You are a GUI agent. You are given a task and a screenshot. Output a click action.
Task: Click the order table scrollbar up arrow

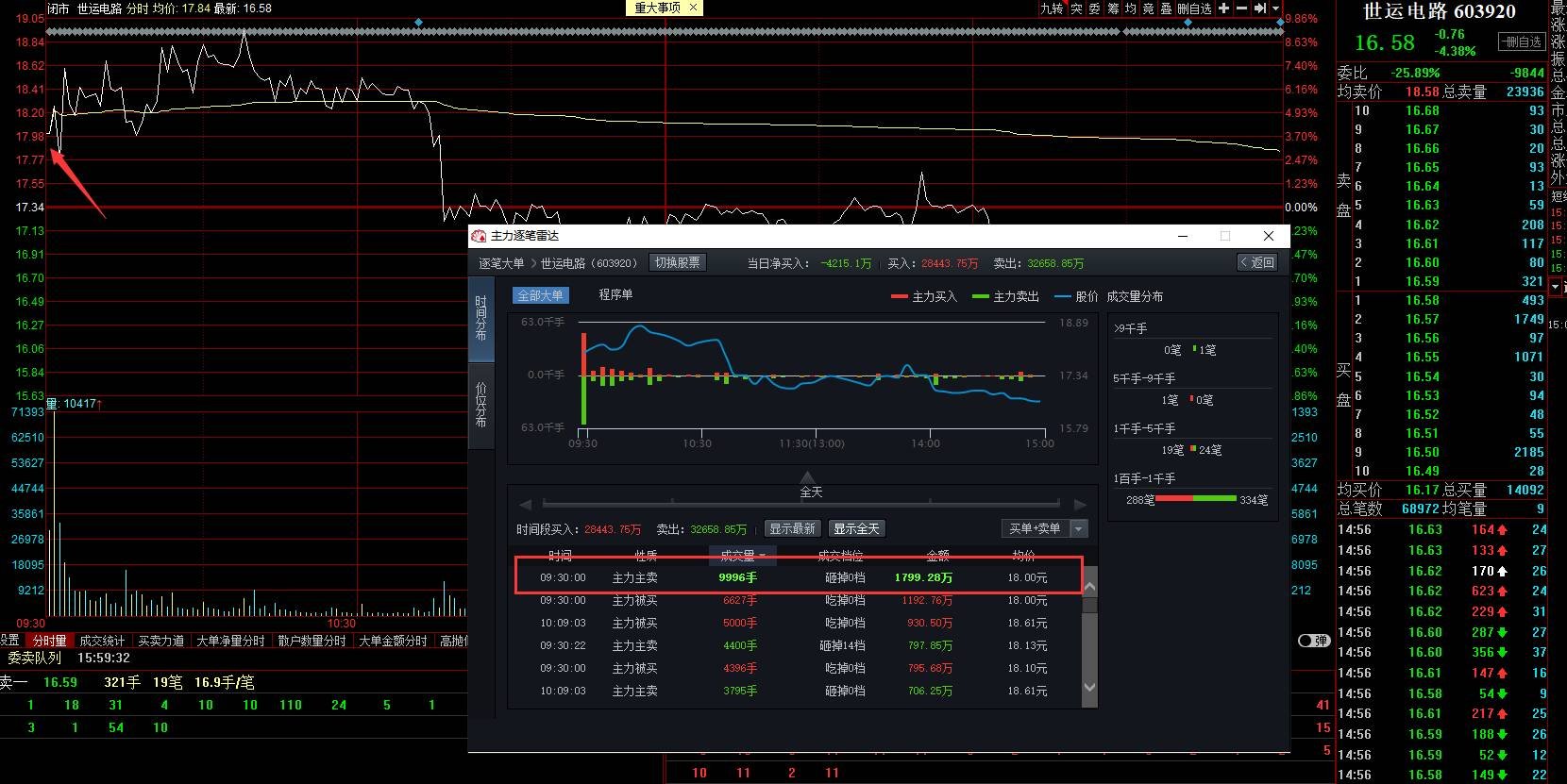point(1089,587)
